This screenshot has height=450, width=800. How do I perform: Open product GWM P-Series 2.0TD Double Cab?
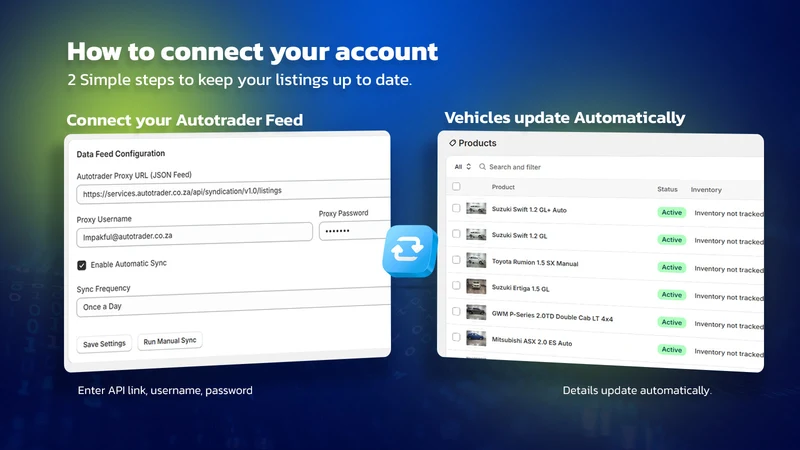click(x=552, y=316)
